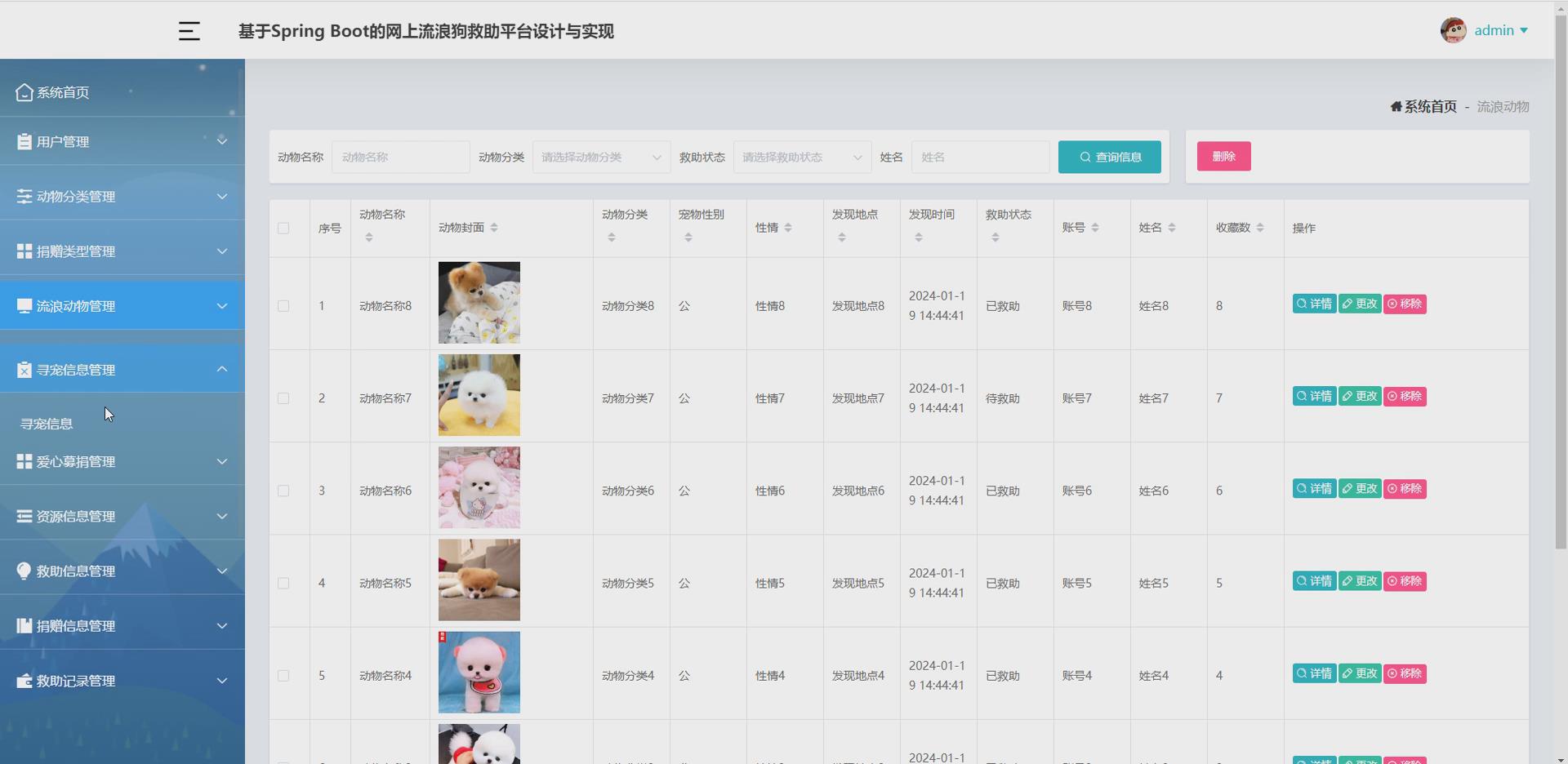Open the 救助记录管理 menu label
1568x764 pixels.
(76, 681)
